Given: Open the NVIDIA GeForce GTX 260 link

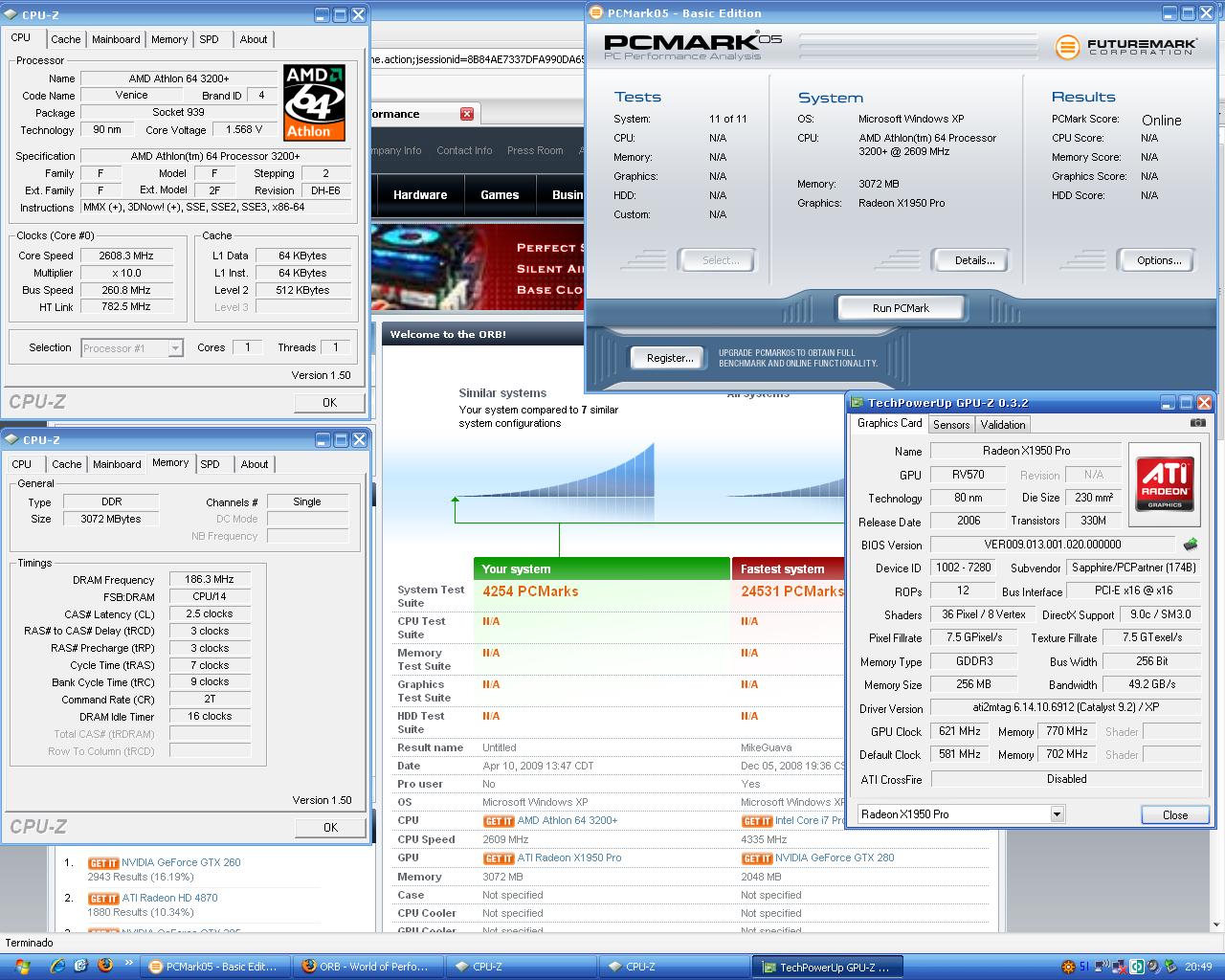Looking at the screenshot, I should (x=181, y=863).
